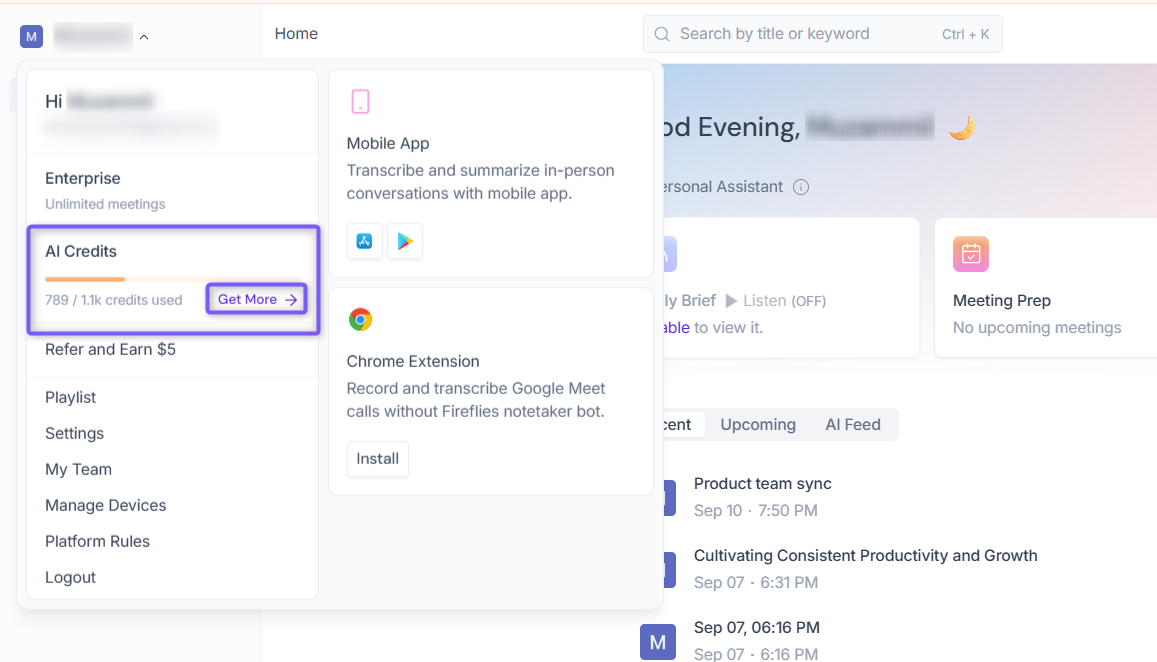Click the search magnifier icon
The width and height of the screenshot is (1157, 662).
tap(662, 34)
